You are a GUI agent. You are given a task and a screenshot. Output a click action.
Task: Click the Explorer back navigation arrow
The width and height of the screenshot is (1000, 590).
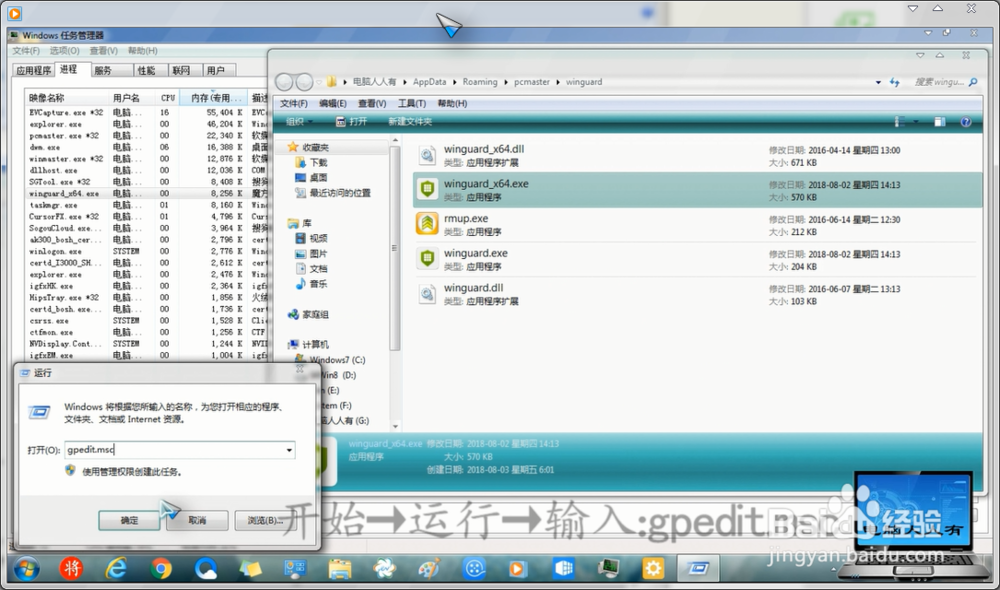pos(284,82)
